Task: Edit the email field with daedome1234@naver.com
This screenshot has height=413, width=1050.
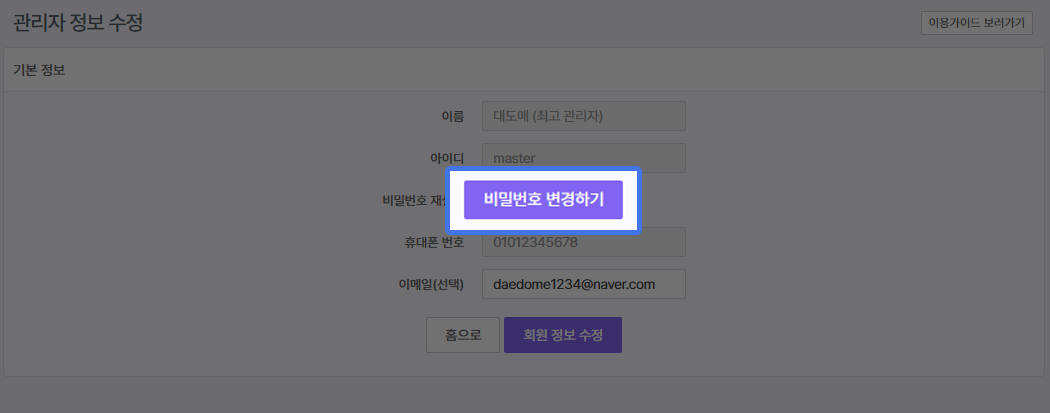Action: (x=583, y=284)
